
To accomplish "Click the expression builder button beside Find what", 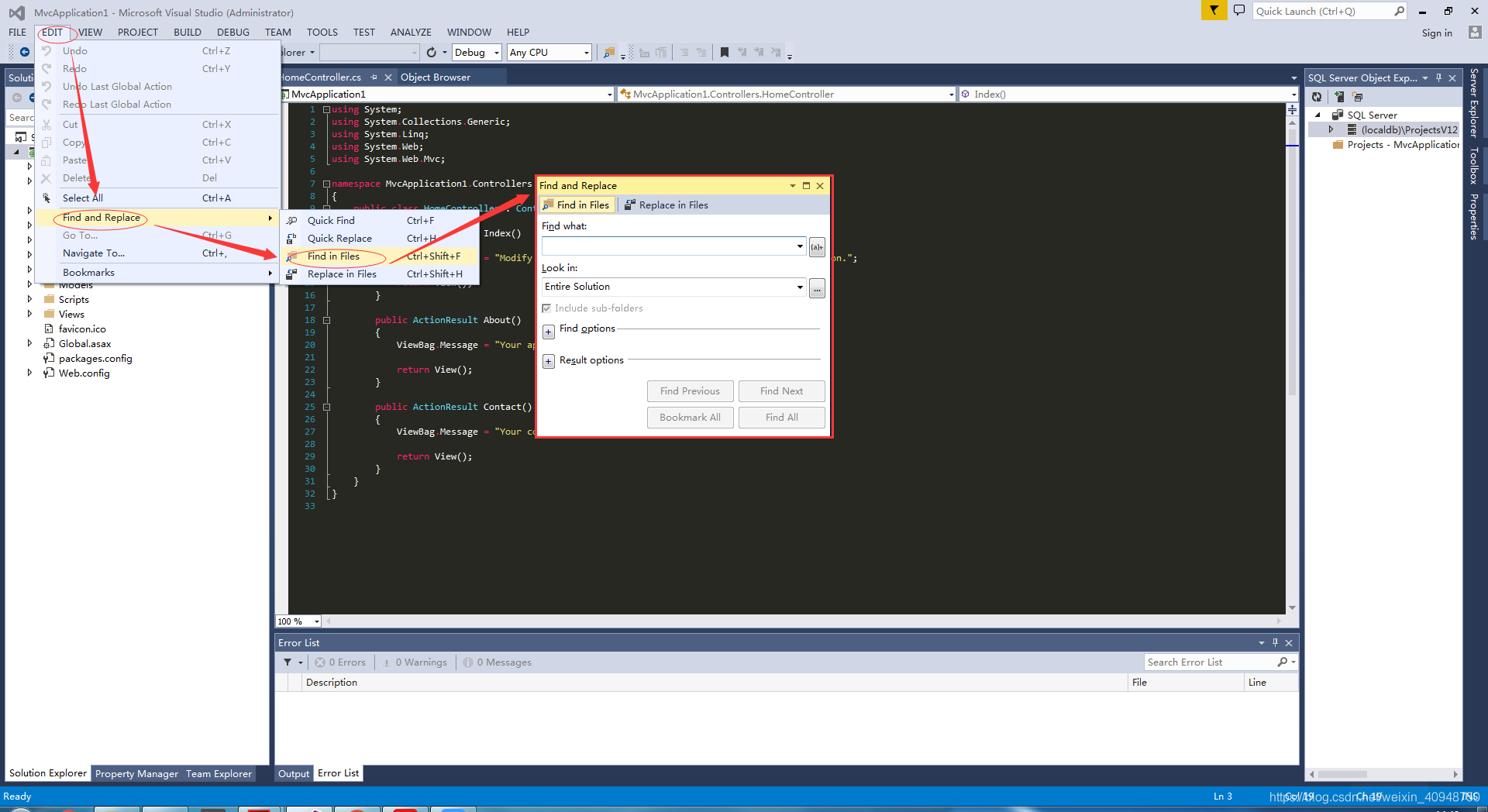I will click(817, 246).
